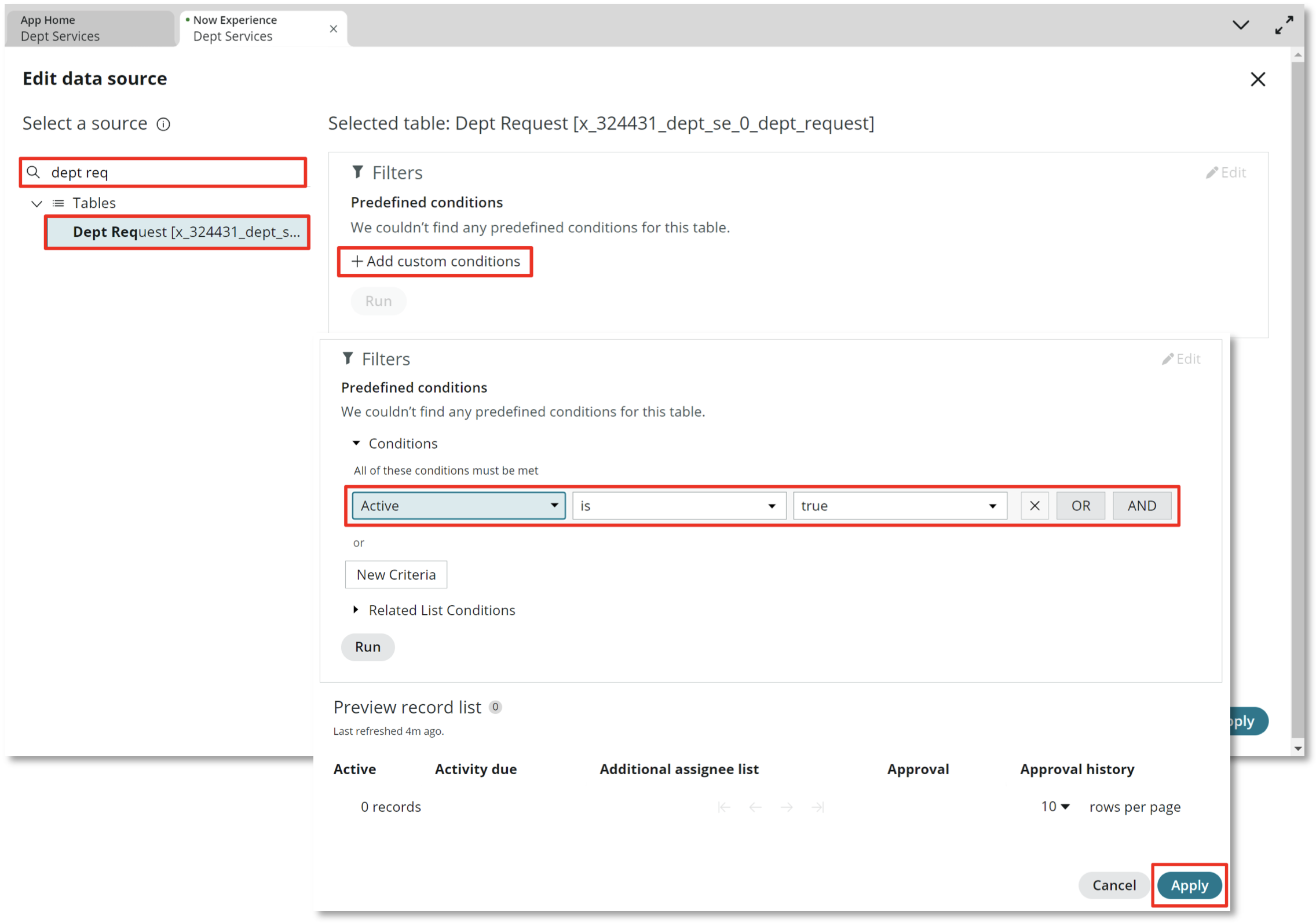Click the X remove button on Active condition
Screen dimensions: 1316x923
pos(1035,505)
